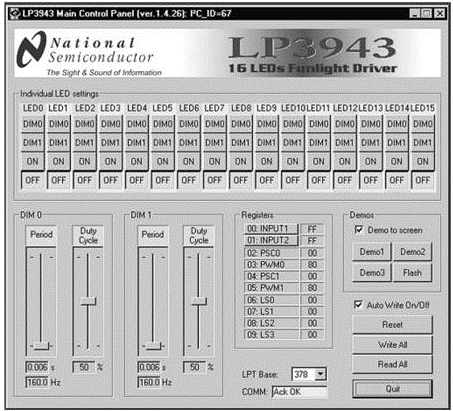Turn LED9 ON
453x411 pixels.
267,161
